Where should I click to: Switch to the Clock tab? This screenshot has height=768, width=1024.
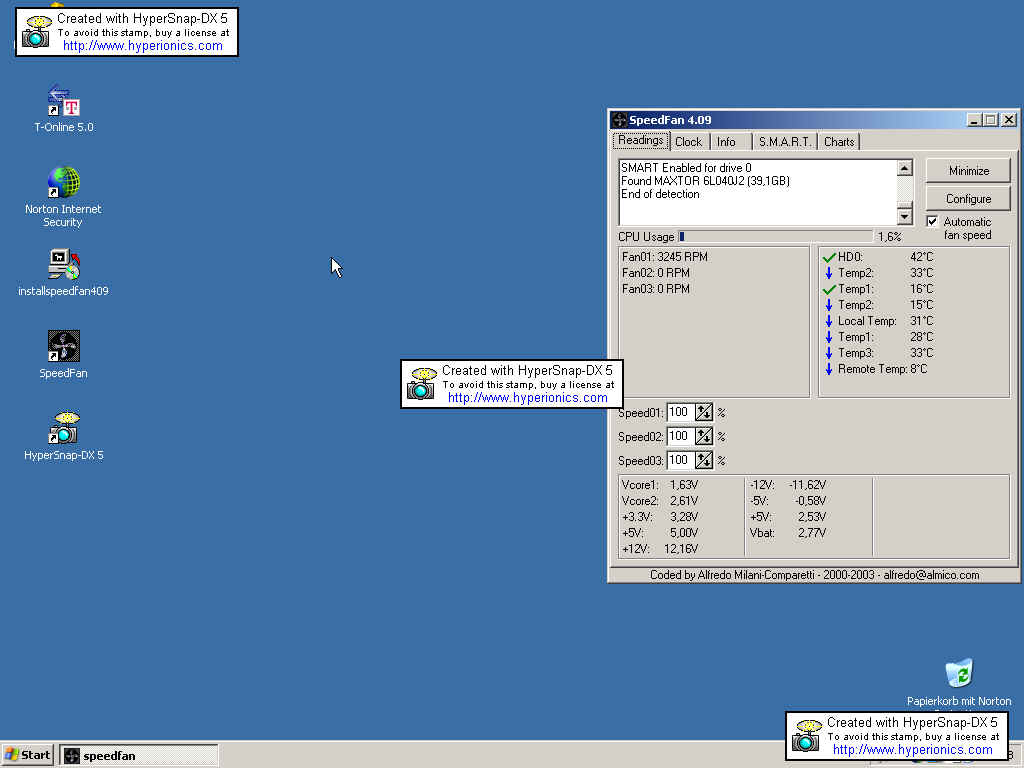tap(688, 142)
